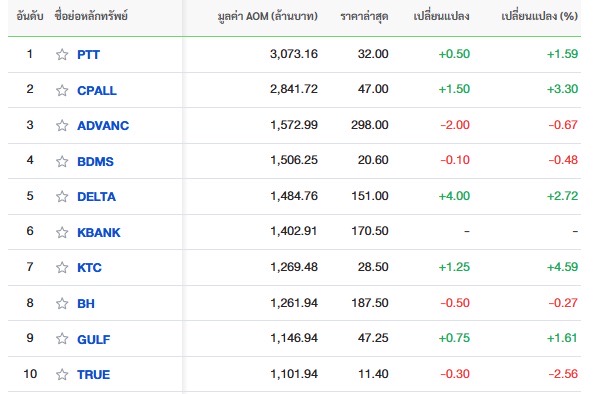
Task: Star the BDMS stock
Action: point(62,161)
